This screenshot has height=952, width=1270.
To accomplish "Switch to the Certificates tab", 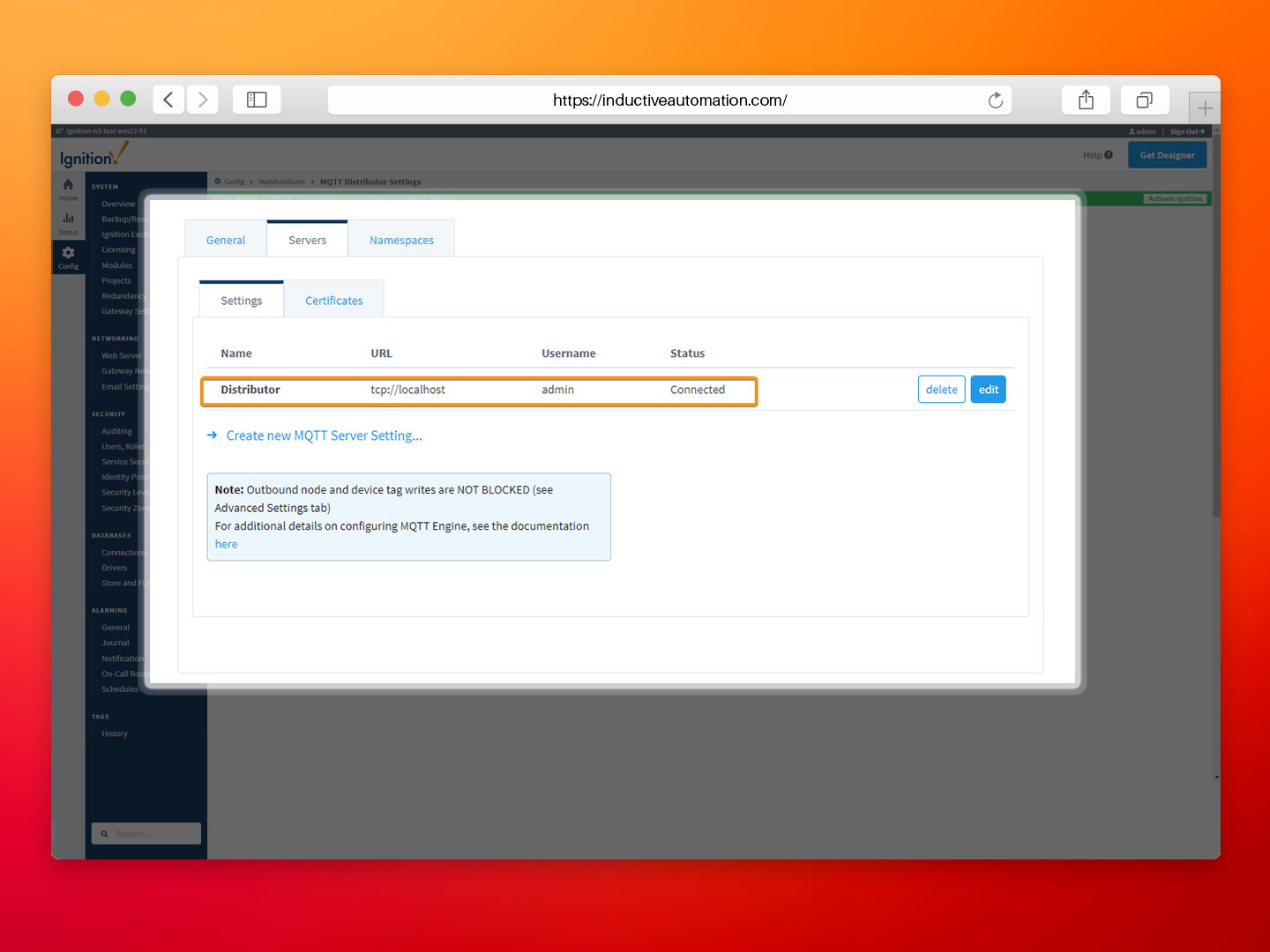I will tap(333, 300).
